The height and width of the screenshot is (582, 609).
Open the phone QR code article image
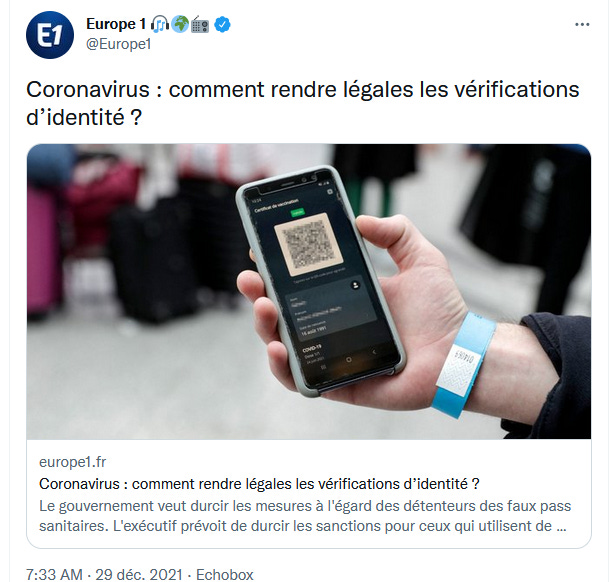point(309,291)
